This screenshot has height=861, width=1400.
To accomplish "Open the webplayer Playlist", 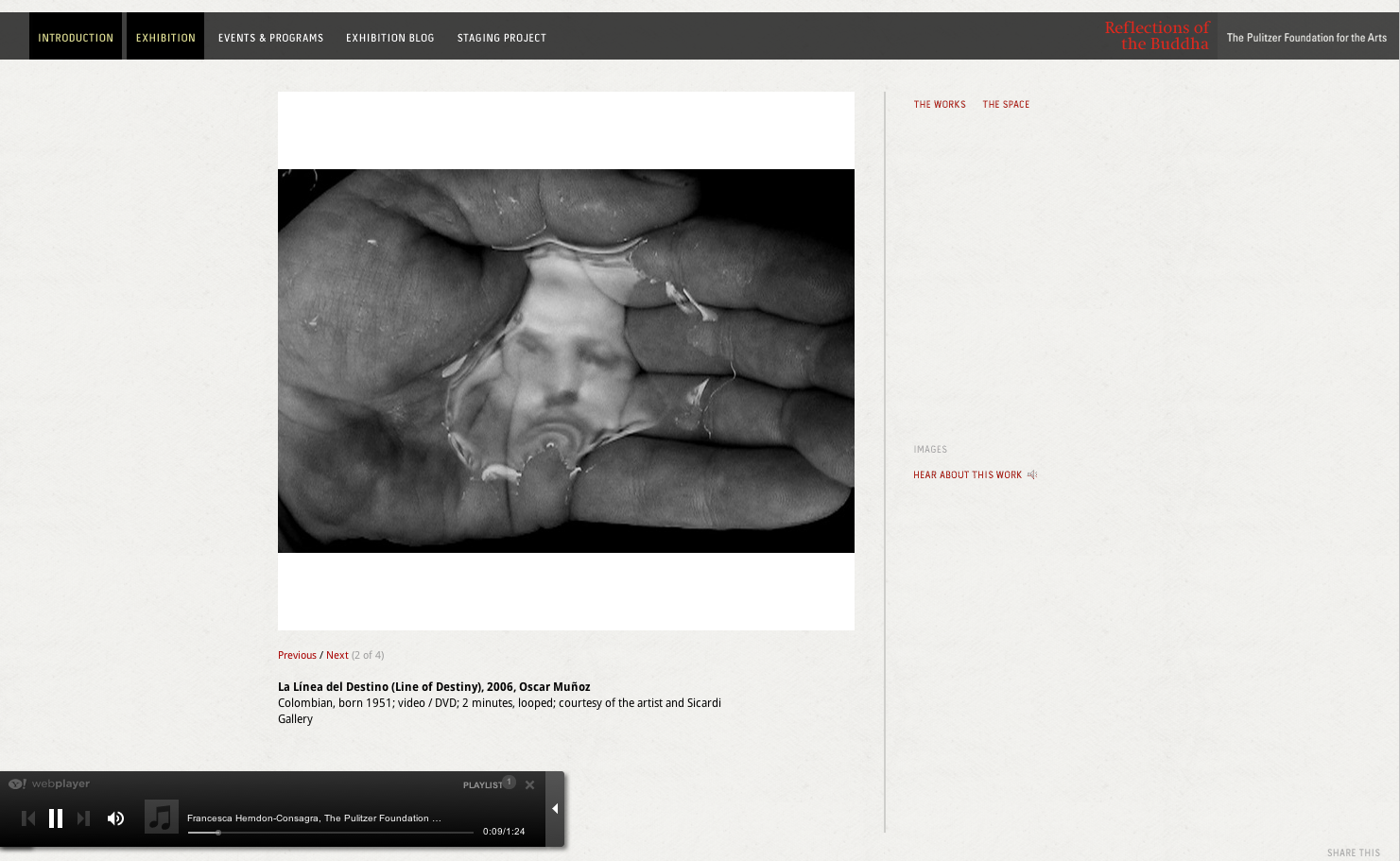I will click(483, 785).
